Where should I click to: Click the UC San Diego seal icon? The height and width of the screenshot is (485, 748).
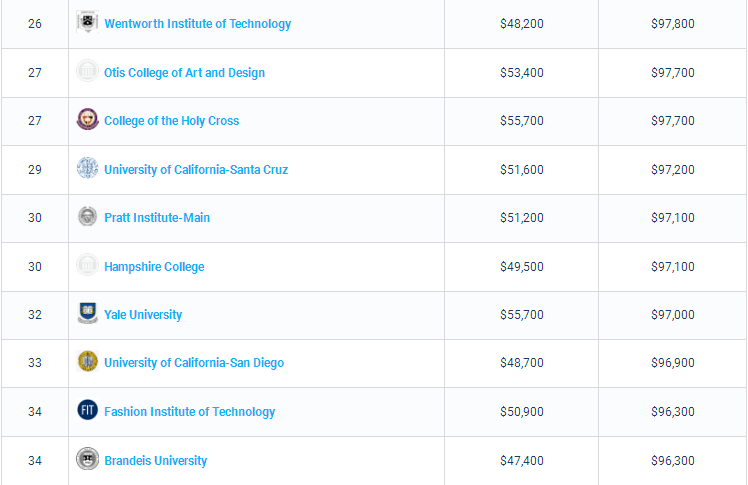point(88,362)
